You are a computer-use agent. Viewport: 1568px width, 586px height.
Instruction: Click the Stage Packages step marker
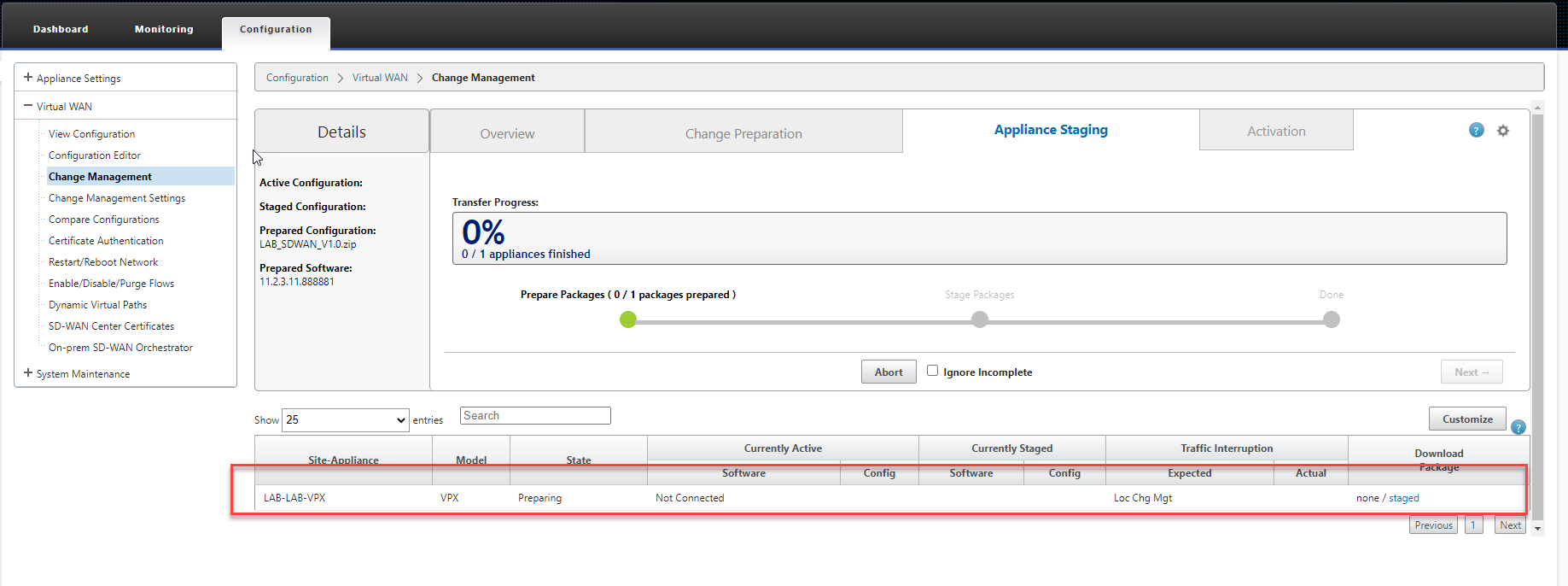click(x=979, y=319)
